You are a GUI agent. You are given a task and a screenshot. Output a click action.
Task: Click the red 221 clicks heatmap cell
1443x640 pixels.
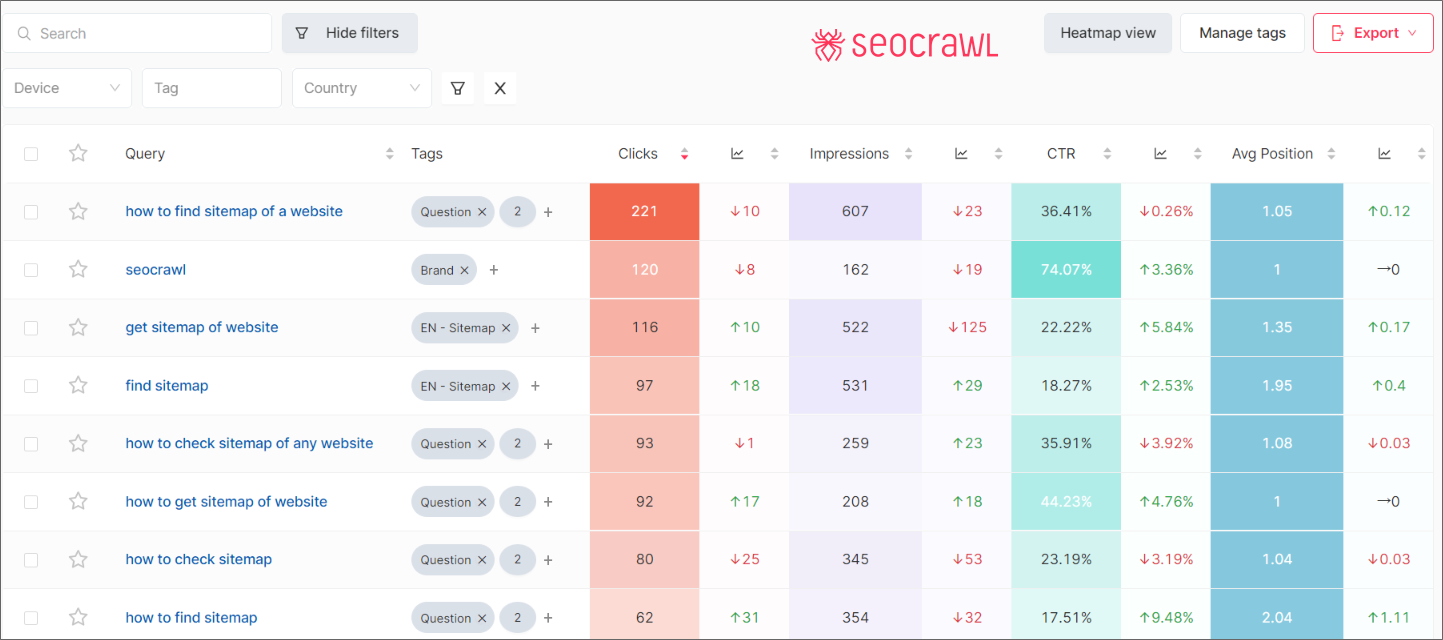[x=644, y=211]
